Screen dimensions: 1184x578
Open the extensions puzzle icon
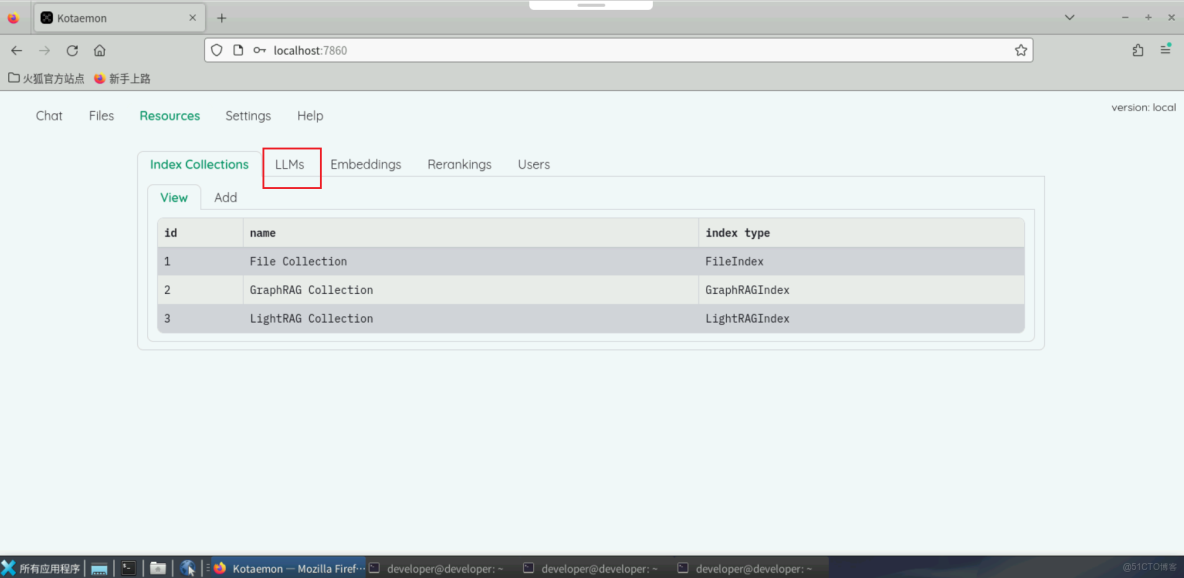[x=1138, y=51]
